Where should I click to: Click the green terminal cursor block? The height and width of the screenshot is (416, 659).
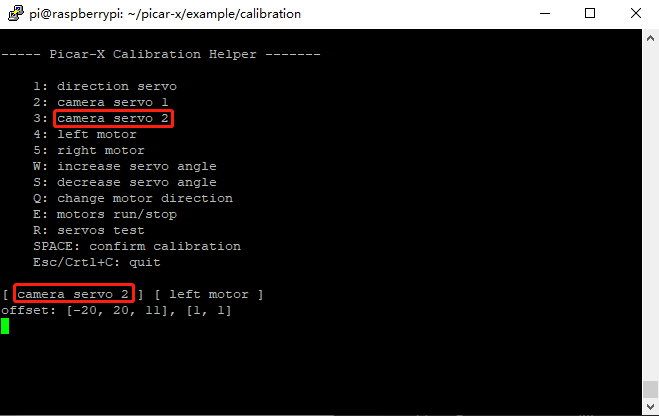(x=5, y=326)
